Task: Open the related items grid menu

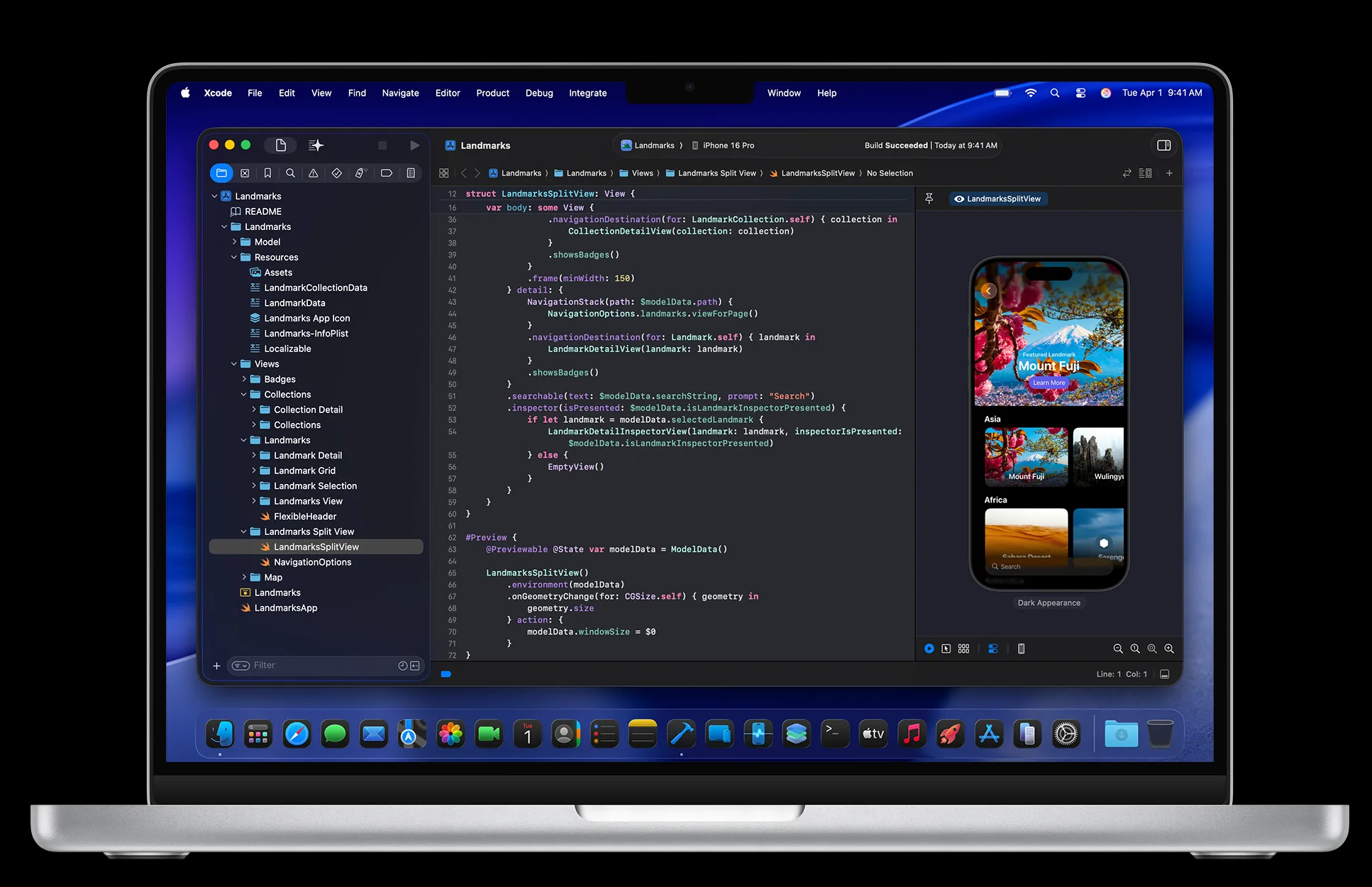Action: coord(444,173)
